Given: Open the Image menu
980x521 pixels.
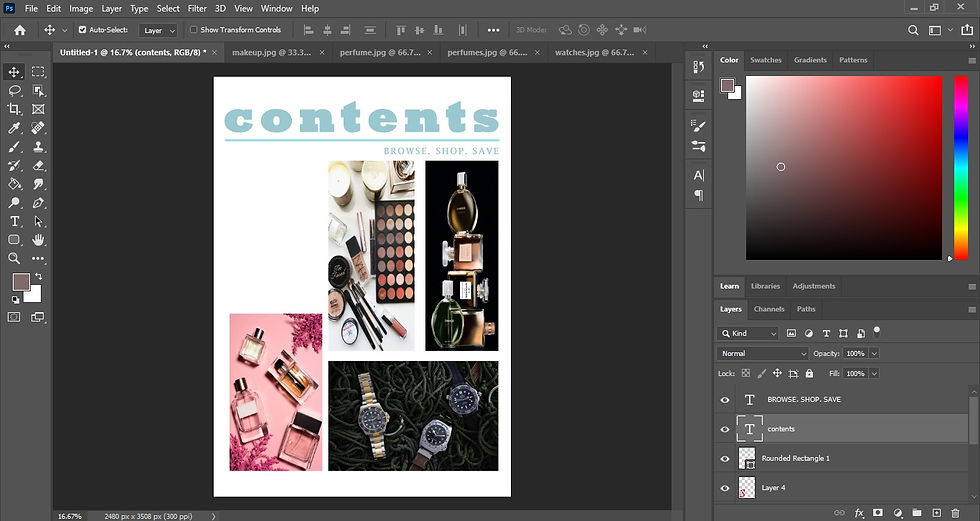Looking at the screenshot, I should (x=81, y=9).
